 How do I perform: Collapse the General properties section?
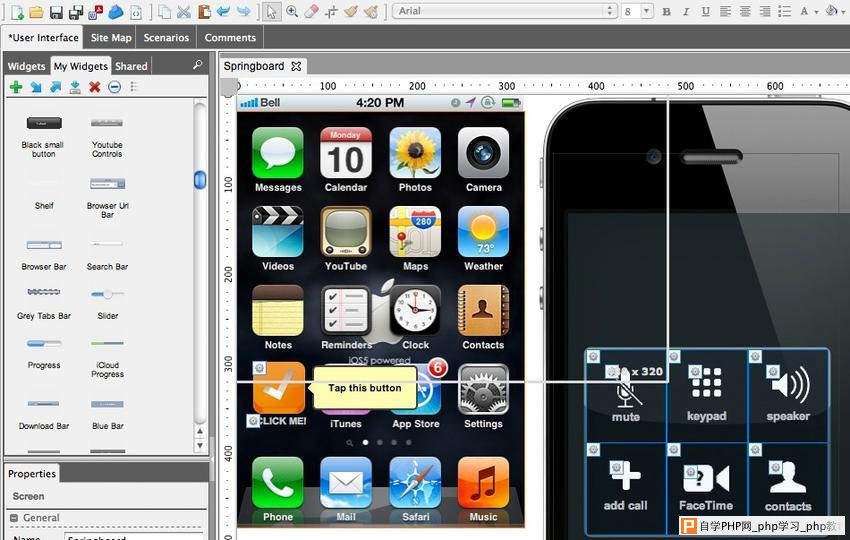(x=14, y=518)
